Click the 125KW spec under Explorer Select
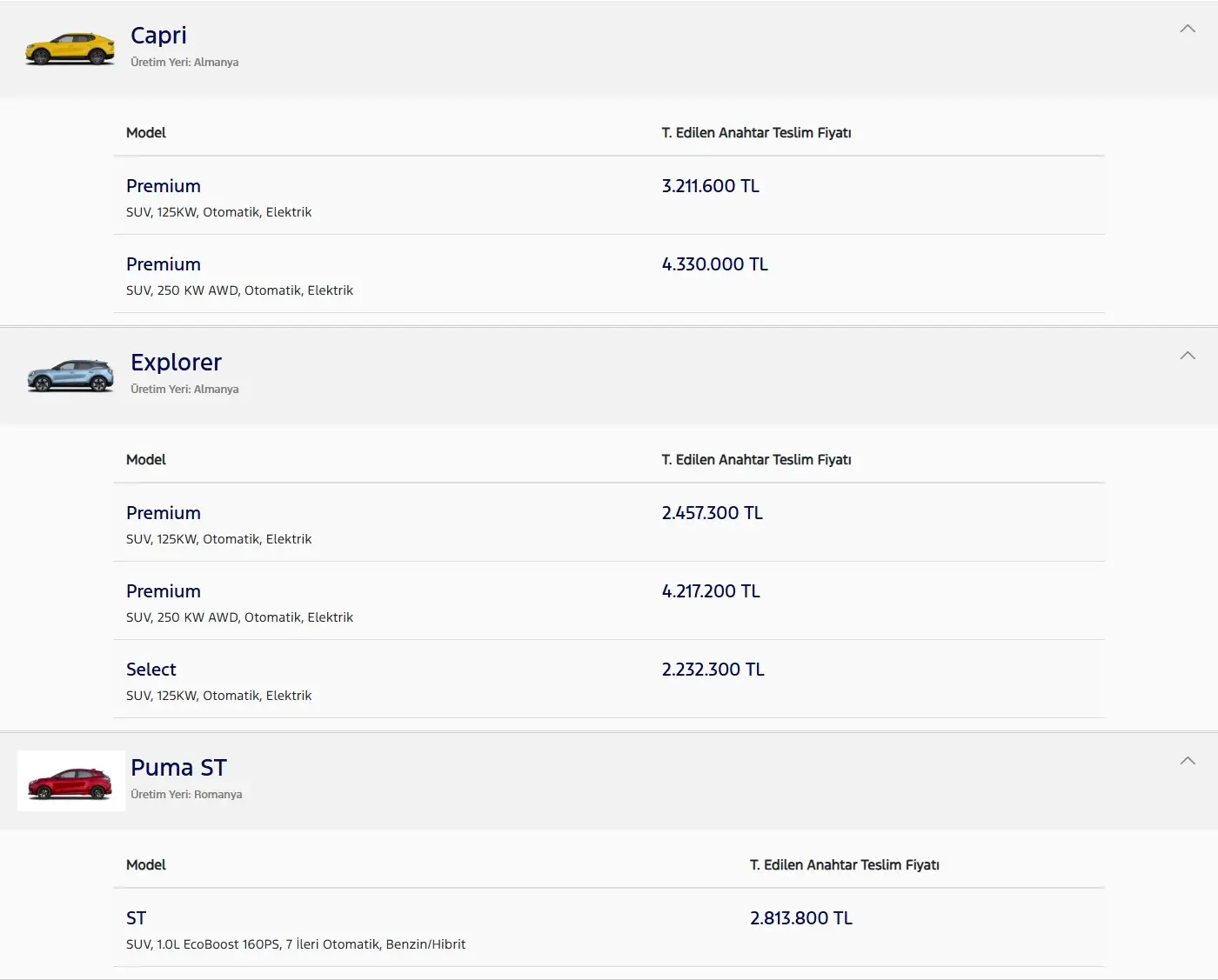 218,696
